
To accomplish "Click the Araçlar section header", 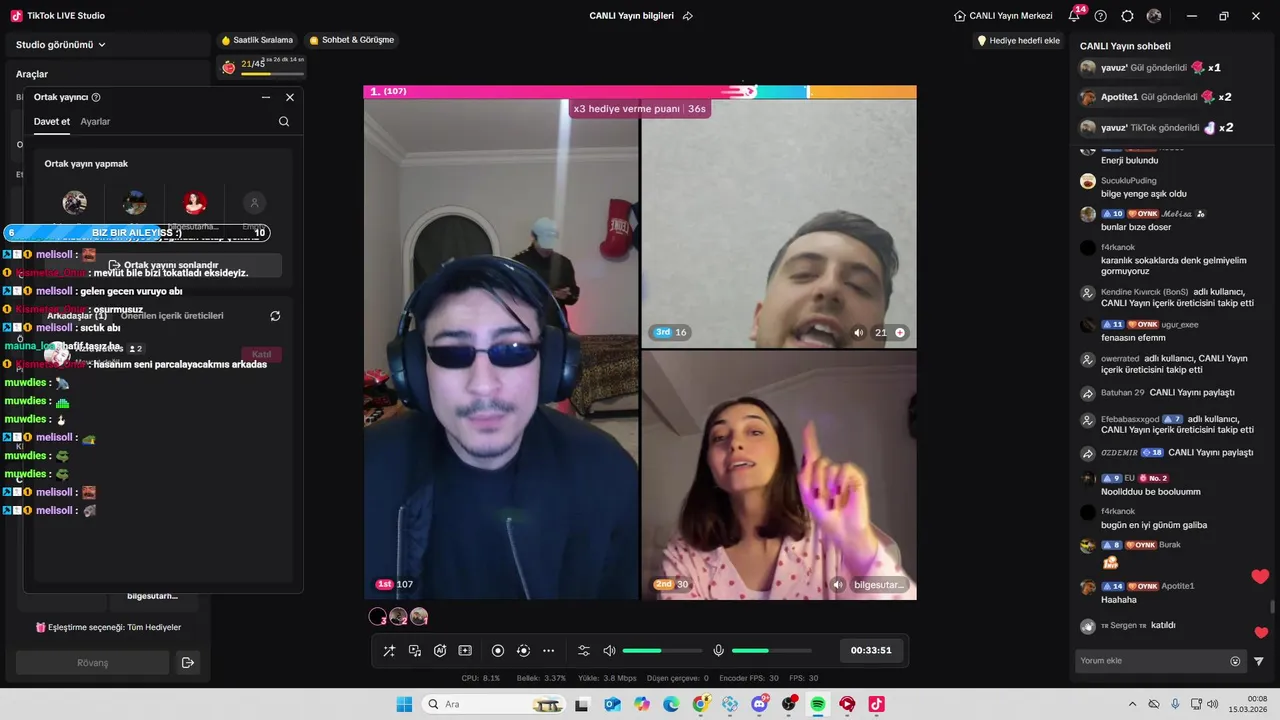I will pos(32,74).
